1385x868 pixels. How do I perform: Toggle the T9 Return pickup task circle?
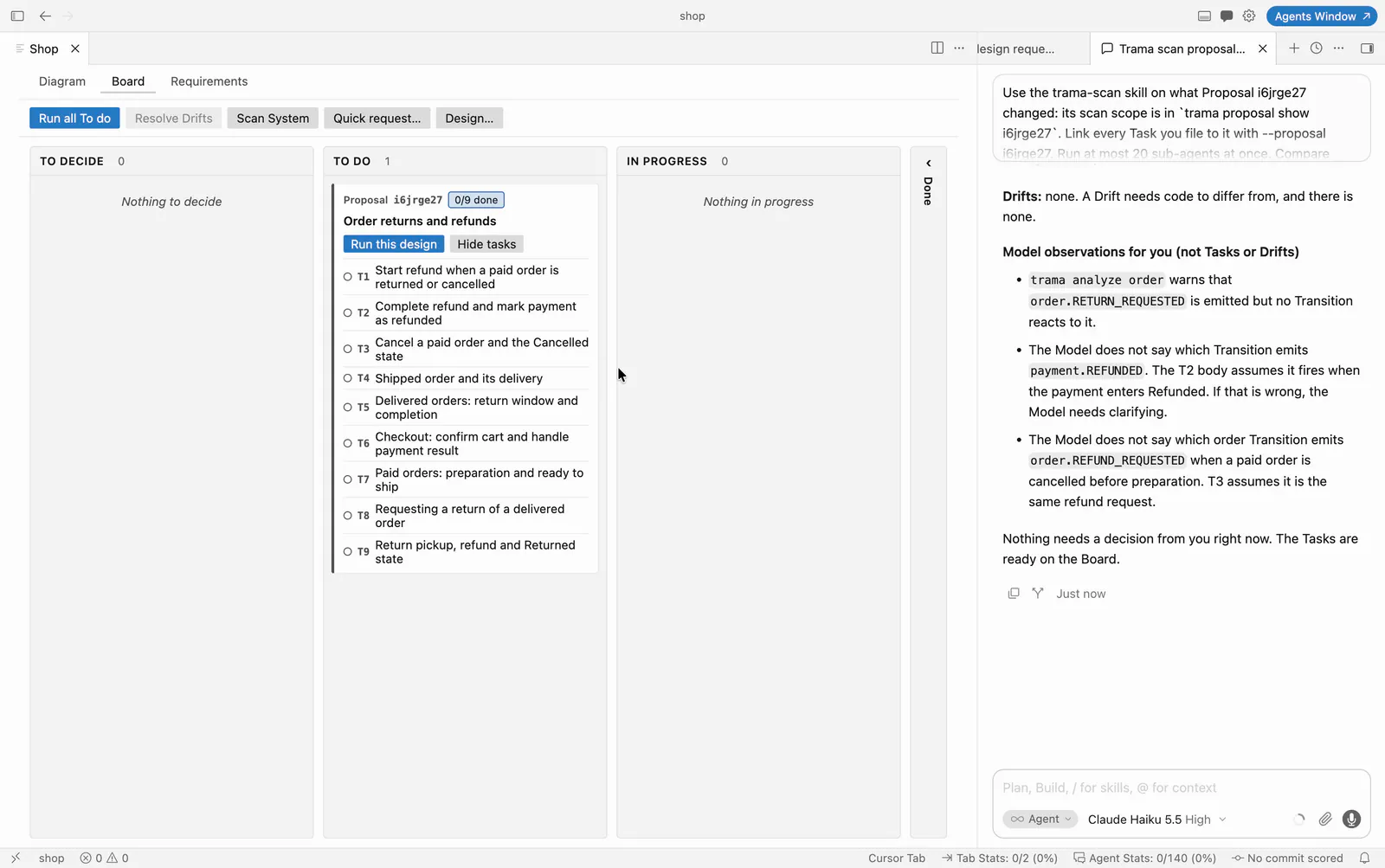[348, 552]
